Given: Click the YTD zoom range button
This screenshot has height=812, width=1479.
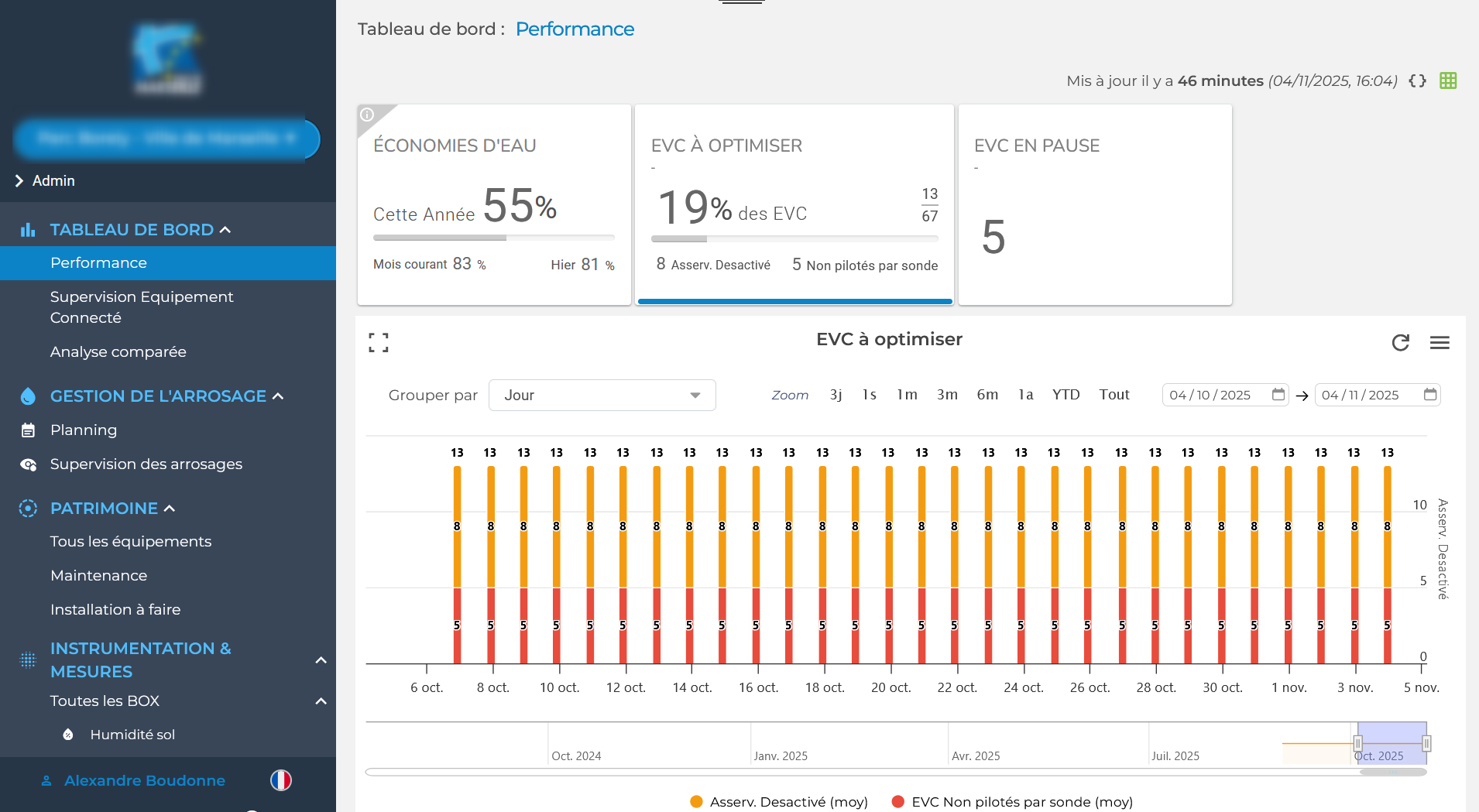Looking at the screenshot, I should [x=1065, y=395].
